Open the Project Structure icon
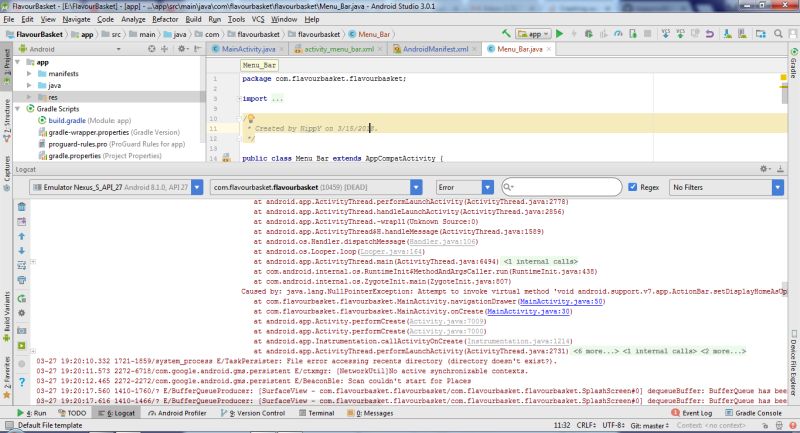This screenshot has height=433, width=800. pos(761,34)
